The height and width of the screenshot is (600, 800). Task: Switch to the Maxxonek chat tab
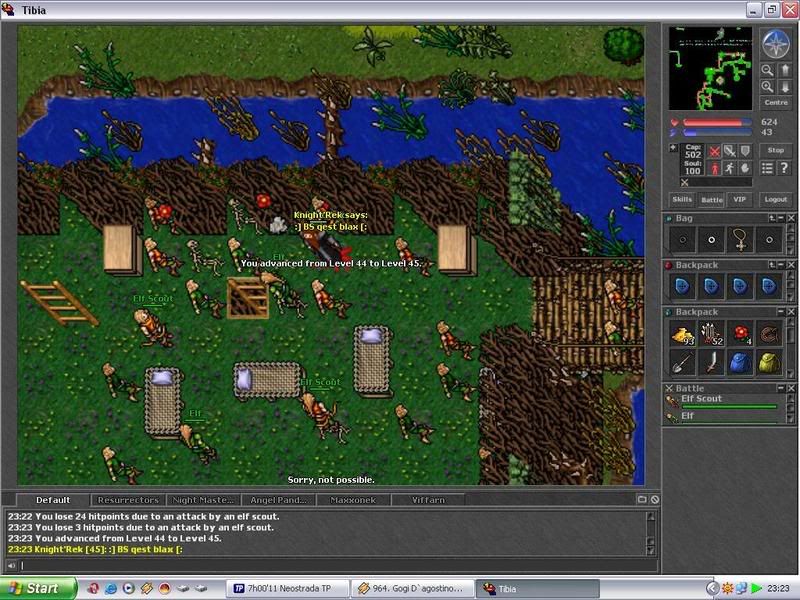(353, 500)
